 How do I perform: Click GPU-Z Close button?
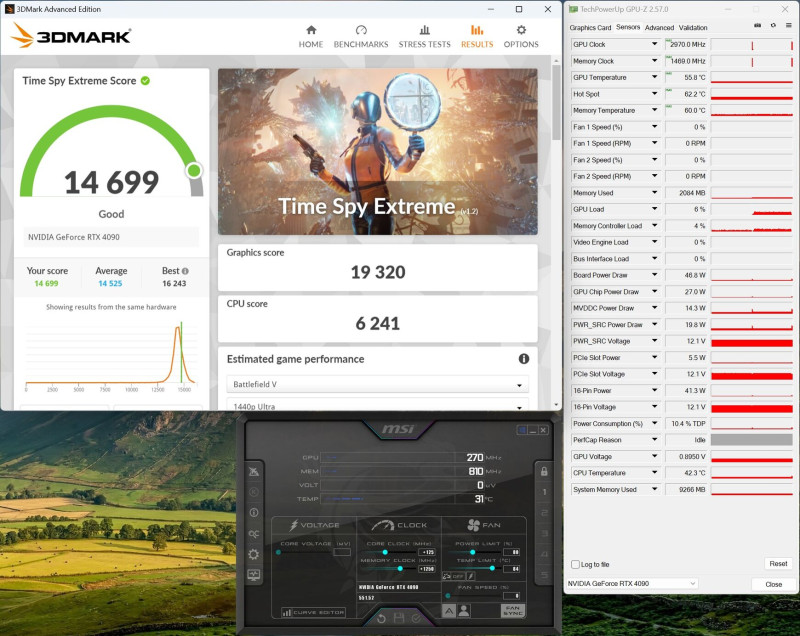(773, 584)
